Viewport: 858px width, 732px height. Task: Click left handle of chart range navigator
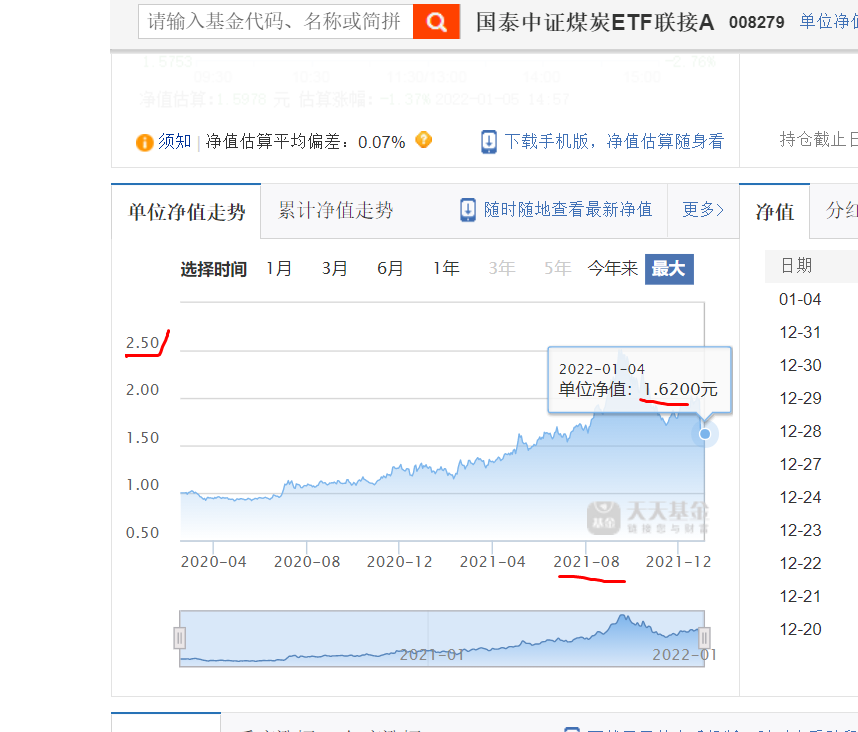[x=179, y=638]
